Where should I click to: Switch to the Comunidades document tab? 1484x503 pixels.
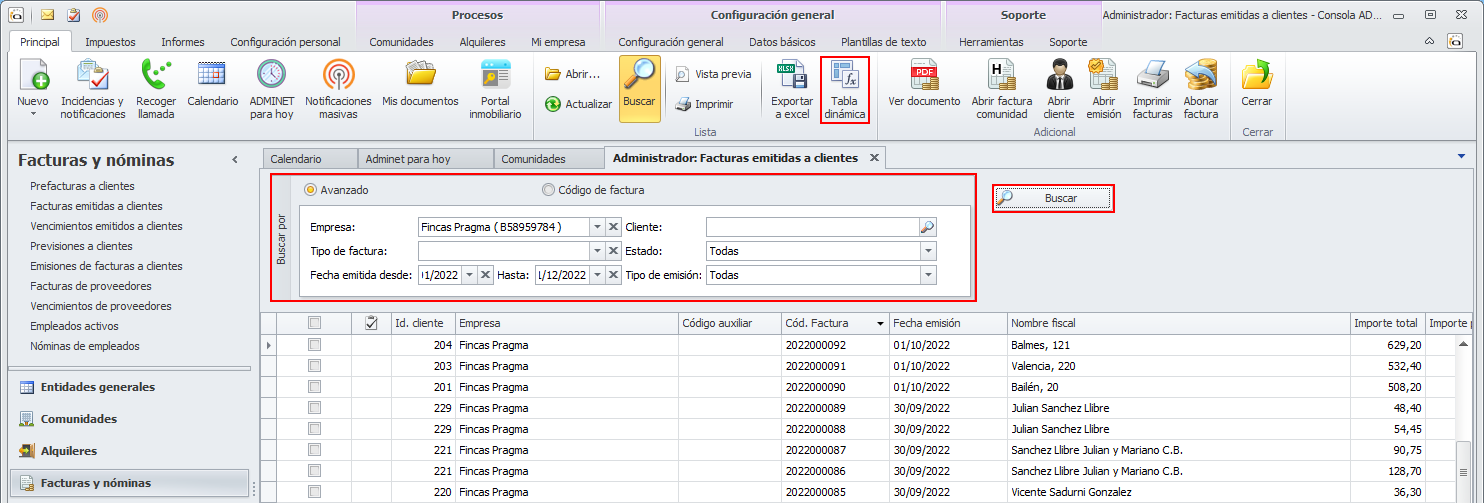click(533, 159)
